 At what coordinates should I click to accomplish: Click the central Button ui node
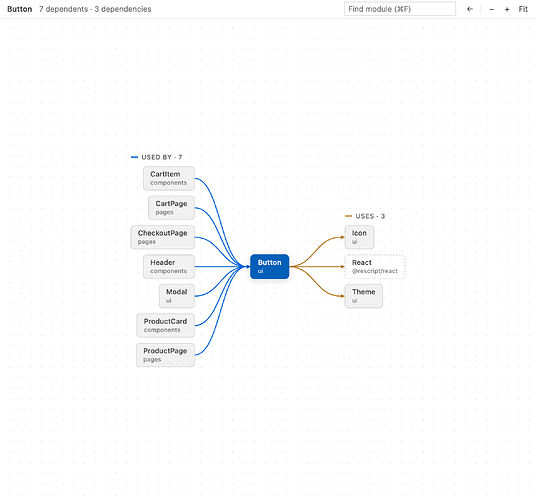270,267
